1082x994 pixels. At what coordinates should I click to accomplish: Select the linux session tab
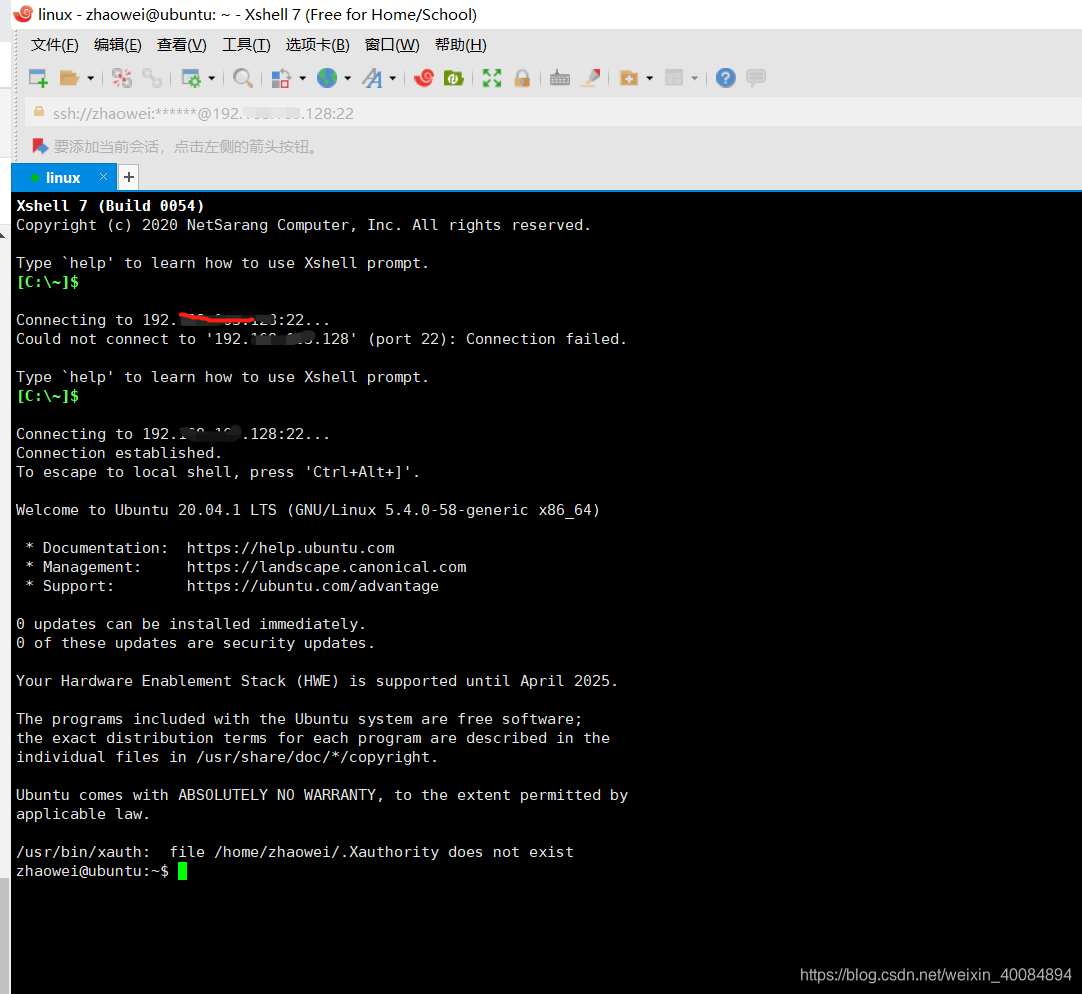pos(62,176)
